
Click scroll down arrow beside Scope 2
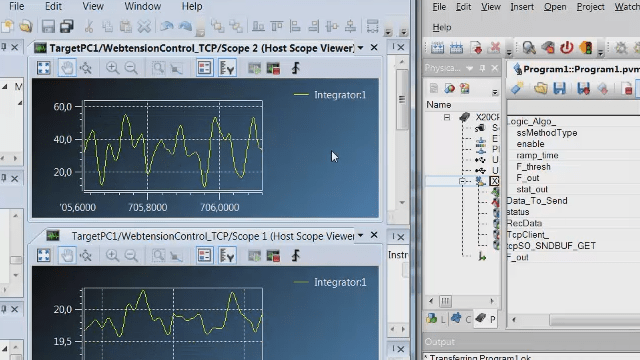[x=402, y=202]
